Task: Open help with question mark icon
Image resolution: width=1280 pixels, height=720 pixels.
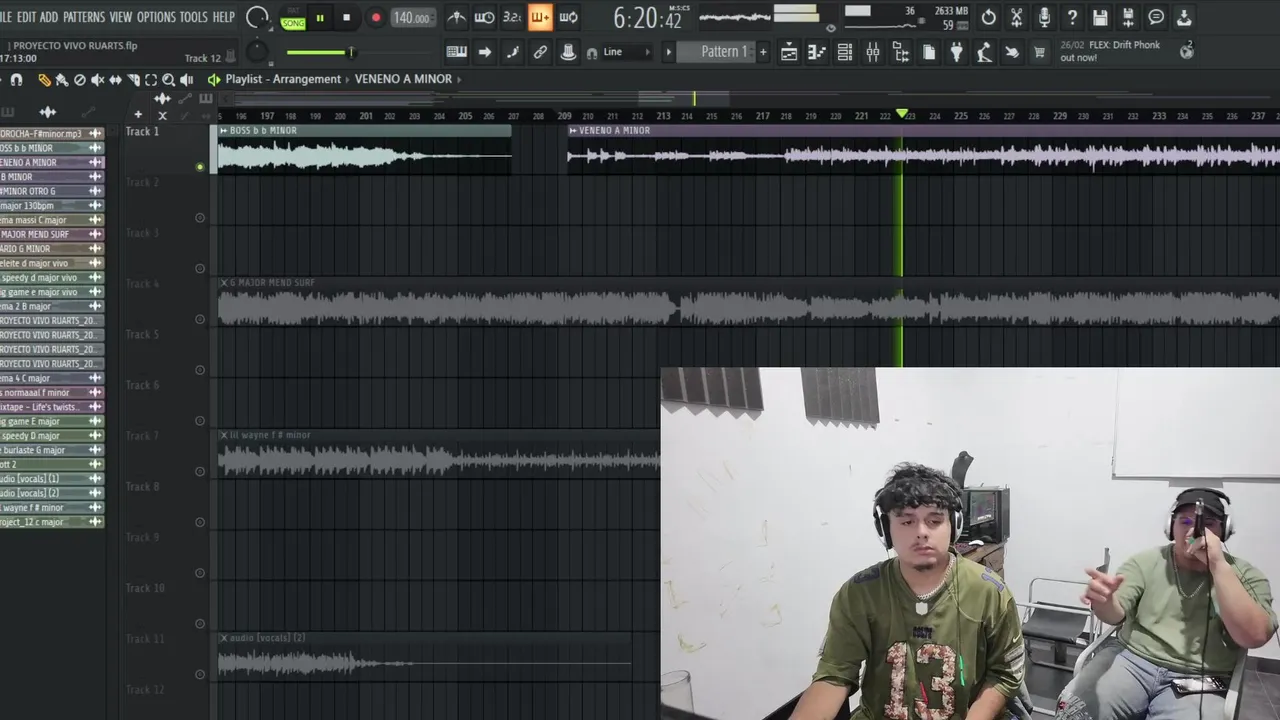Action: point(1072,17)
